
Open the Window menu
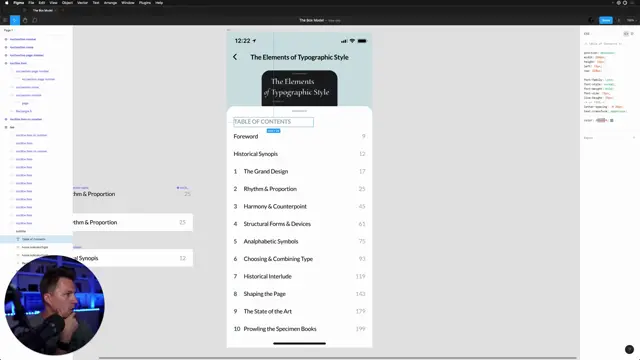(128, 3)
